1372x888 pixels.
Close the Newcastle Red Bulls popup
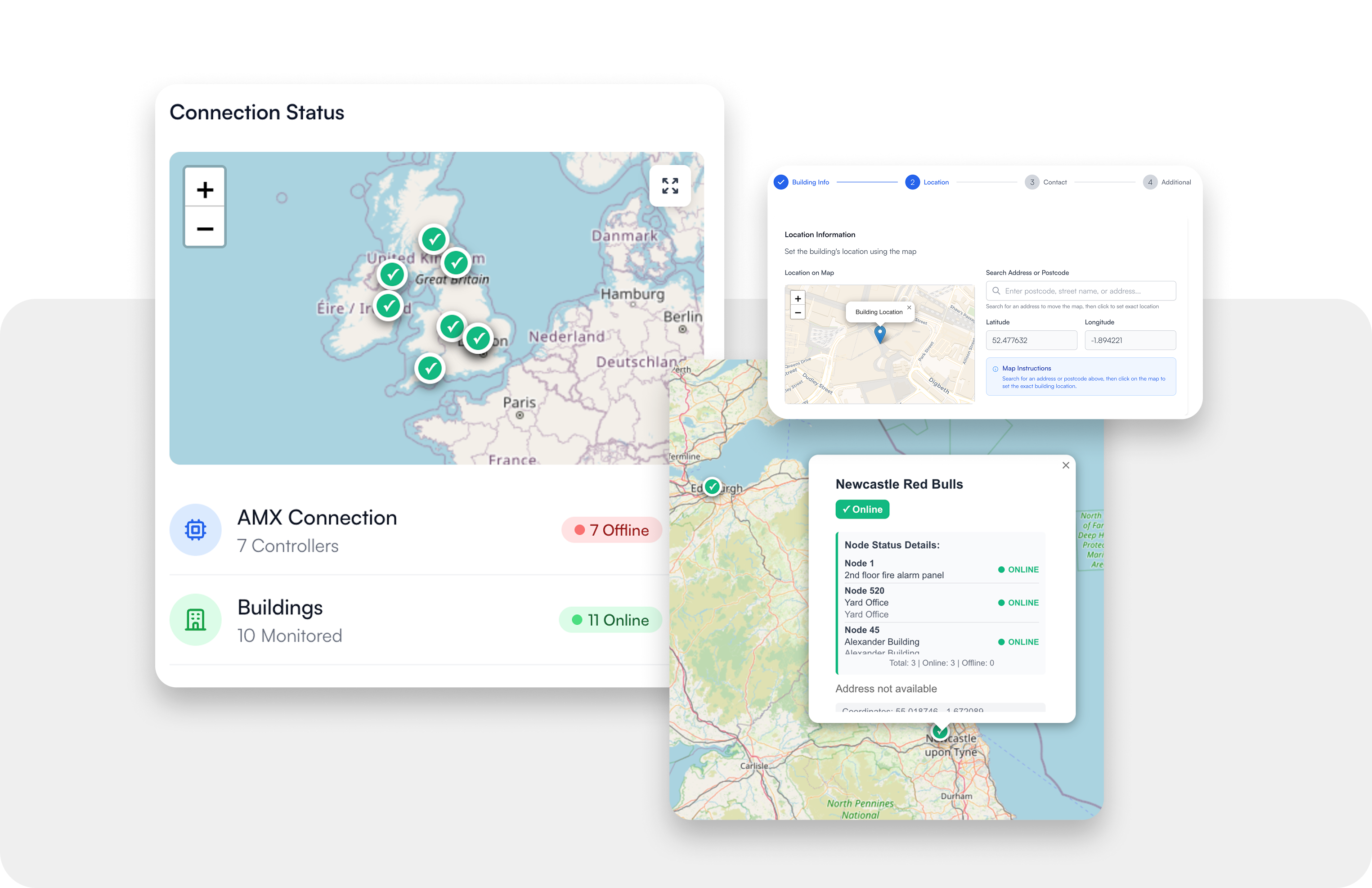point(1066,465)
